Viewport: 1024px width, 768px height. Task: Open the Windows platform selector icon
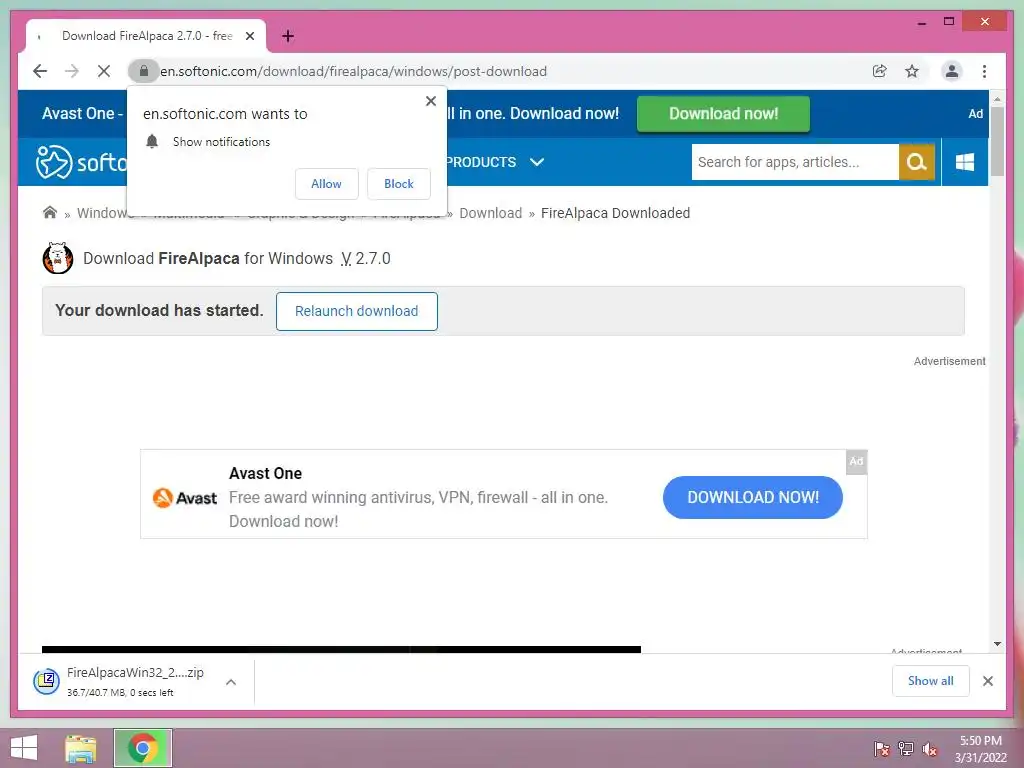tap(965, 162)
